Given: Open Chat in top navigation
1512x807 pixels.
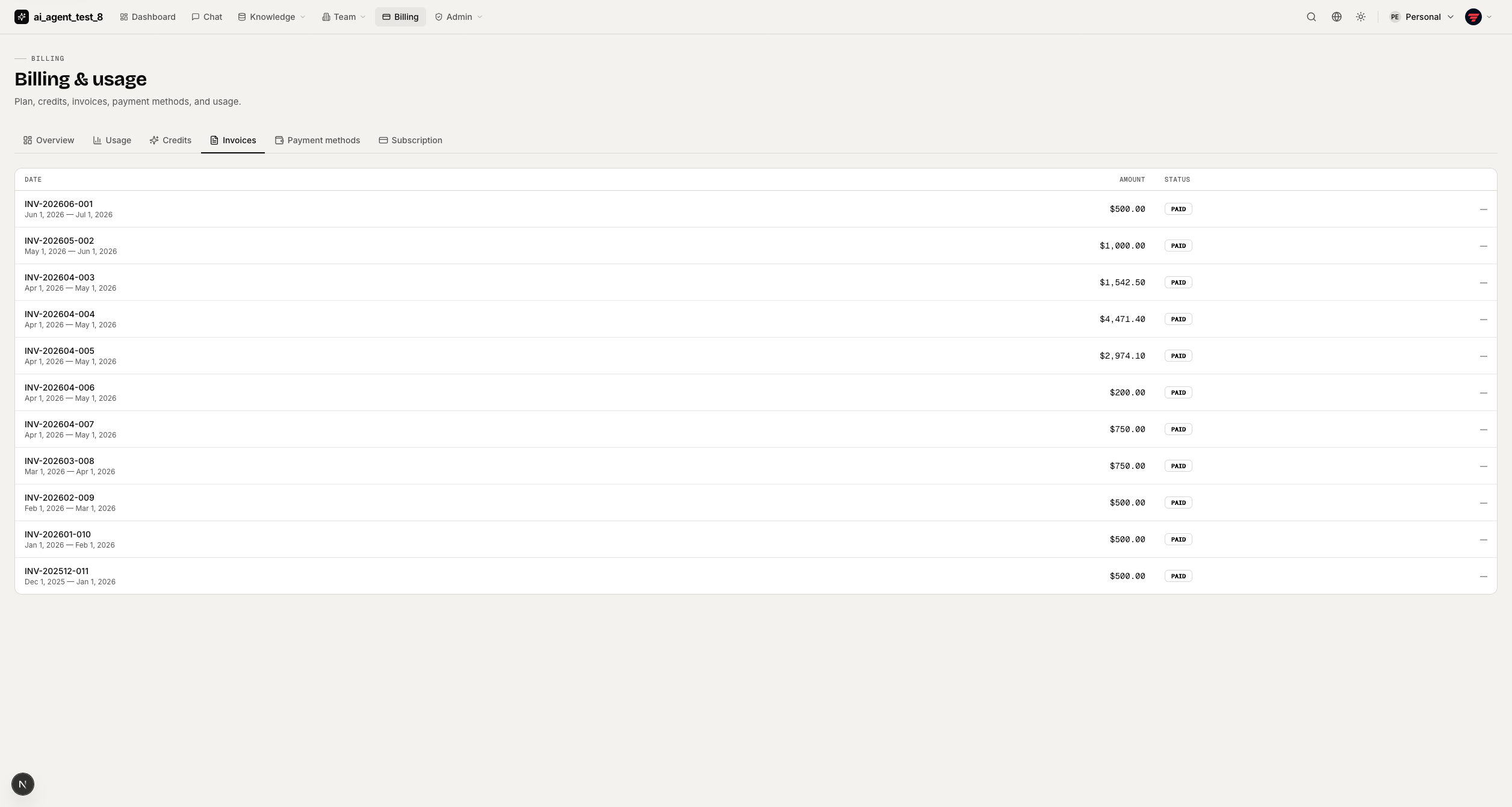Looking at the screenshot, I should point(206,17).
